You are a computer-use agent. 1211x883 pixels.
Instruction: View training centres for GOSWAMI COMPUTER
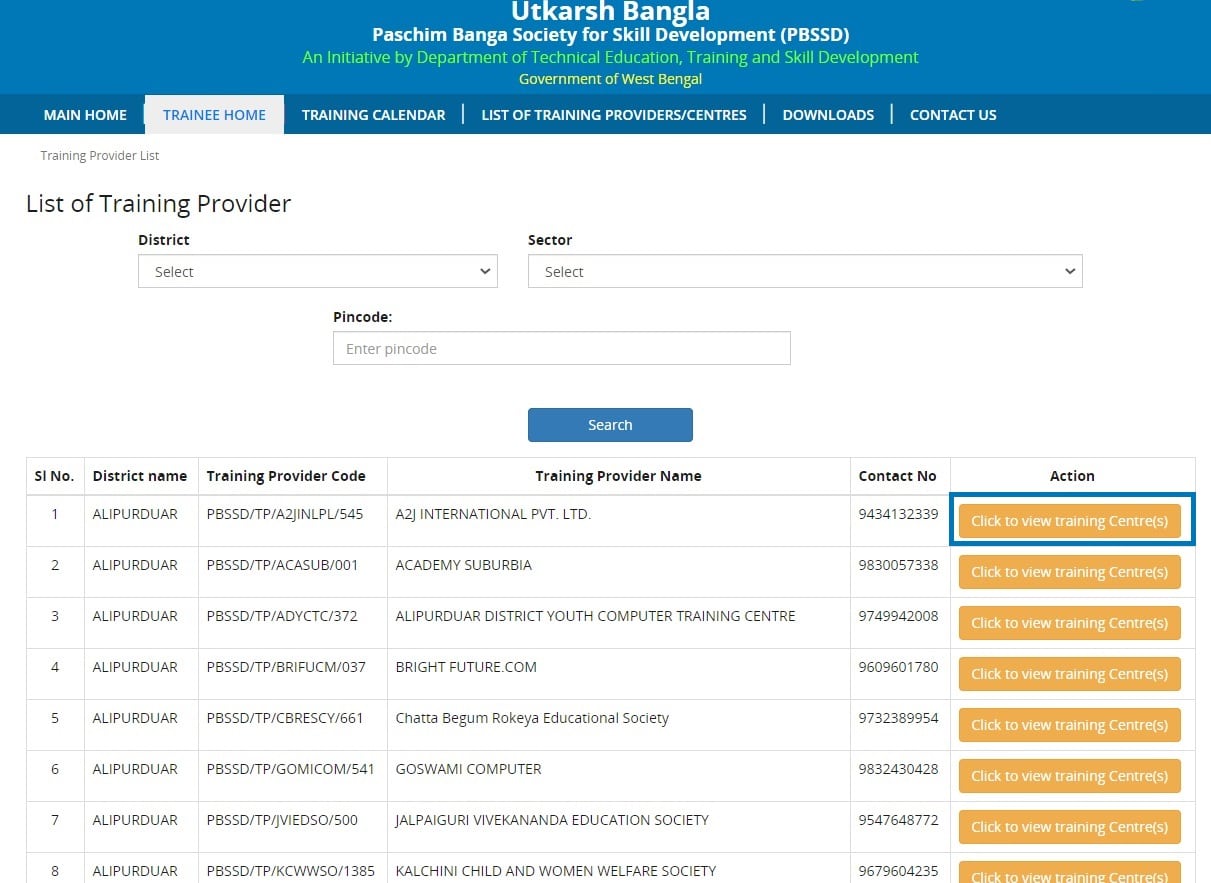(1069, 776)
